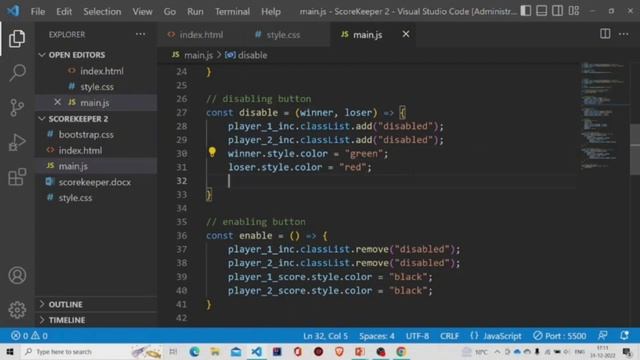Open feedback icon in status bar
The width and height of the screenshot is (640, 360).
(602, 336)
